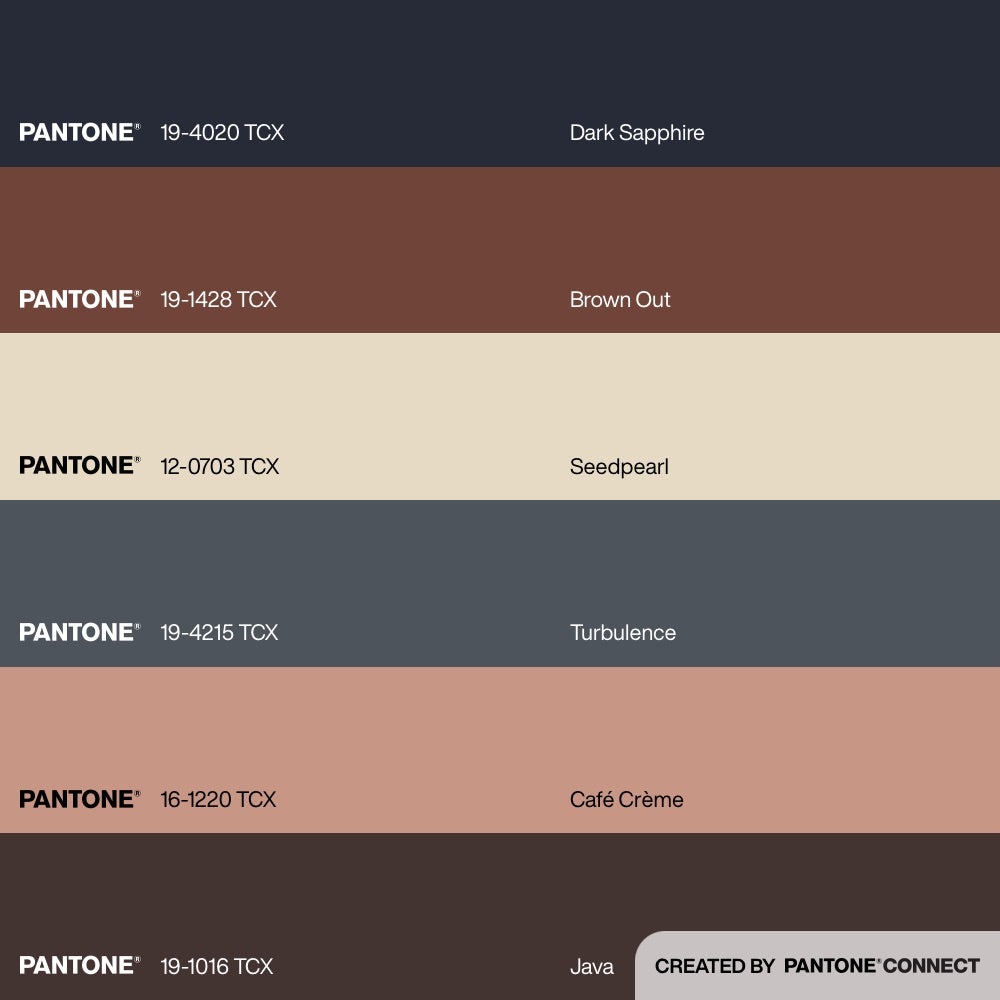Image resolution: width=1000 pixels, height=1000 pixels.
Task: Select the PANTONE logo beside 16-1220 TCX
Action: coord(79,799)
